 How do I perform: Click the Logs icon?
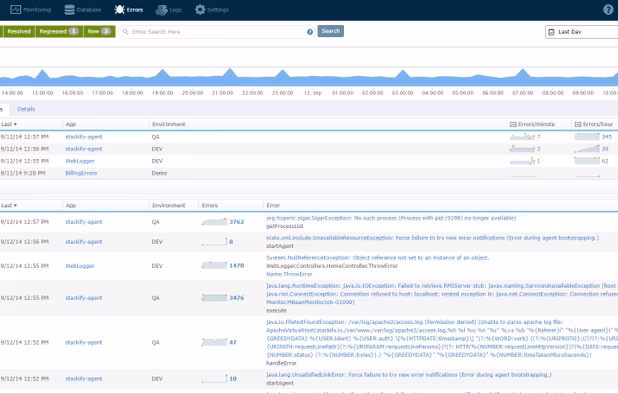[161, 10]
